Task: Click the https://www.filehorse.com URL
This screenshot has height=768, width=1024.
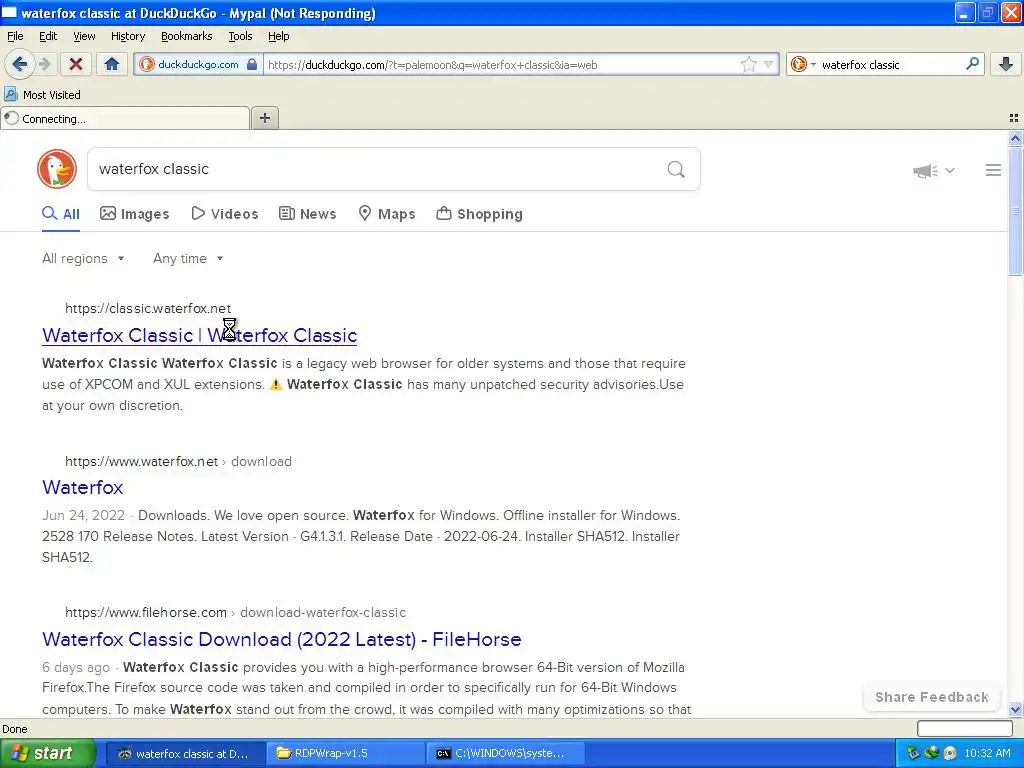Action: click(146, 613)
